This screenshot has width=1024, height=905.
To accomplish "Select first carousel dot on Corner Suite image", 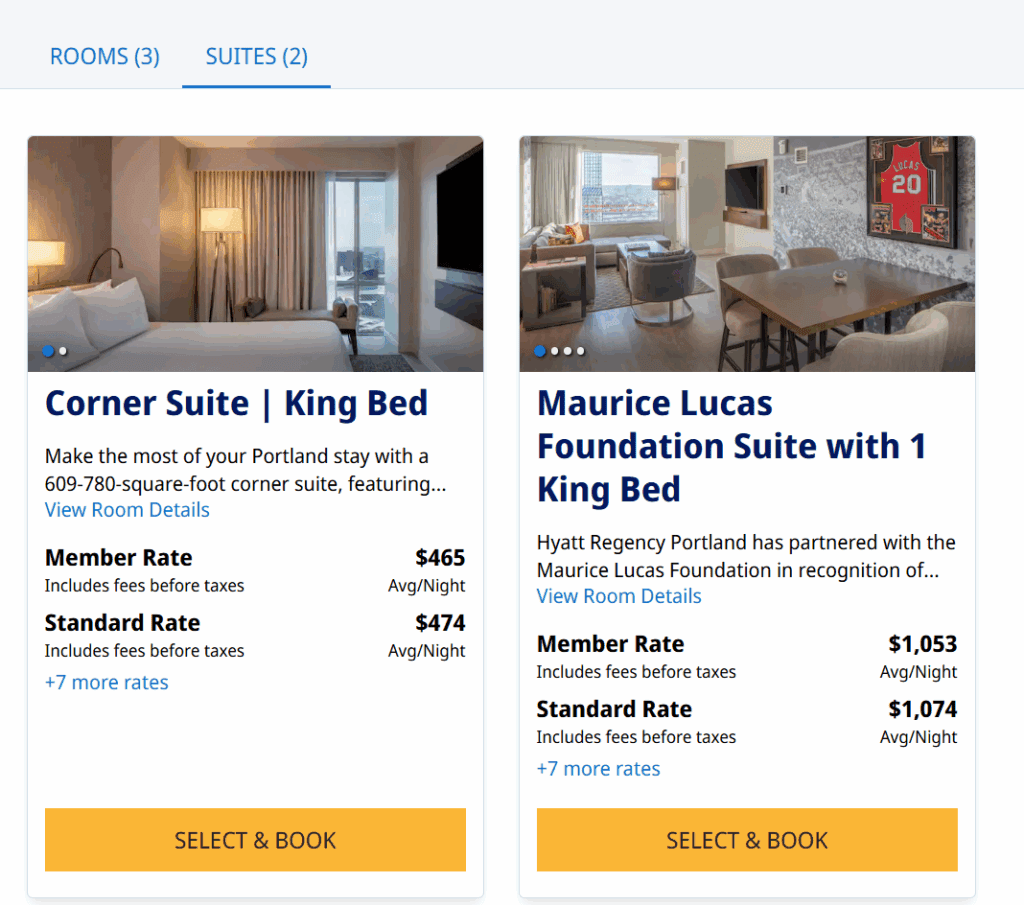I will click(x=48, y=351).
